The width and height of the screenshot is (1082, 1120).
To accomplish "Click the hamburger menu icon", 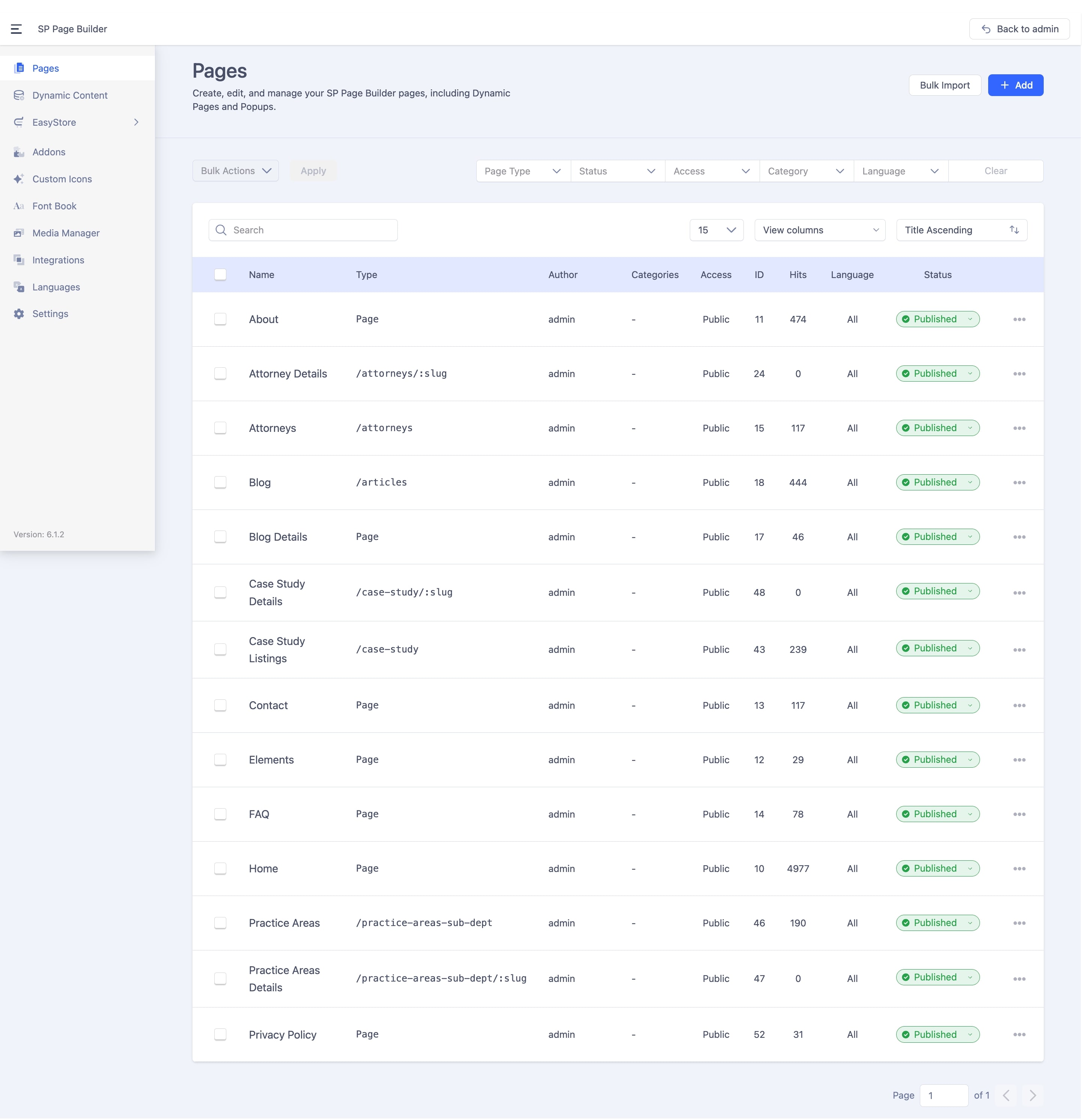I will 16,29.
